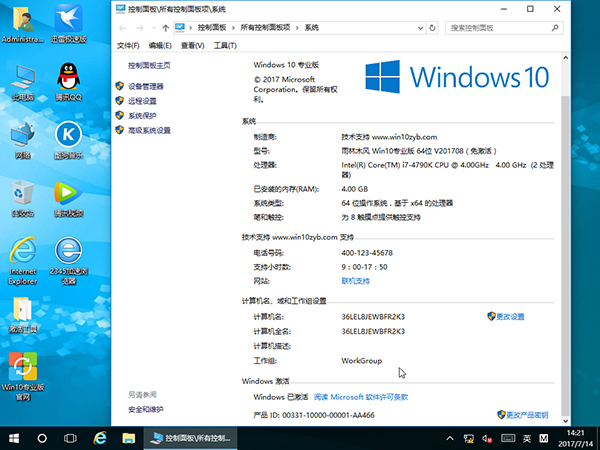Open 远程设置 in the sidebar
This screenshot has width=600, height=450.
(x=141, y=101)
